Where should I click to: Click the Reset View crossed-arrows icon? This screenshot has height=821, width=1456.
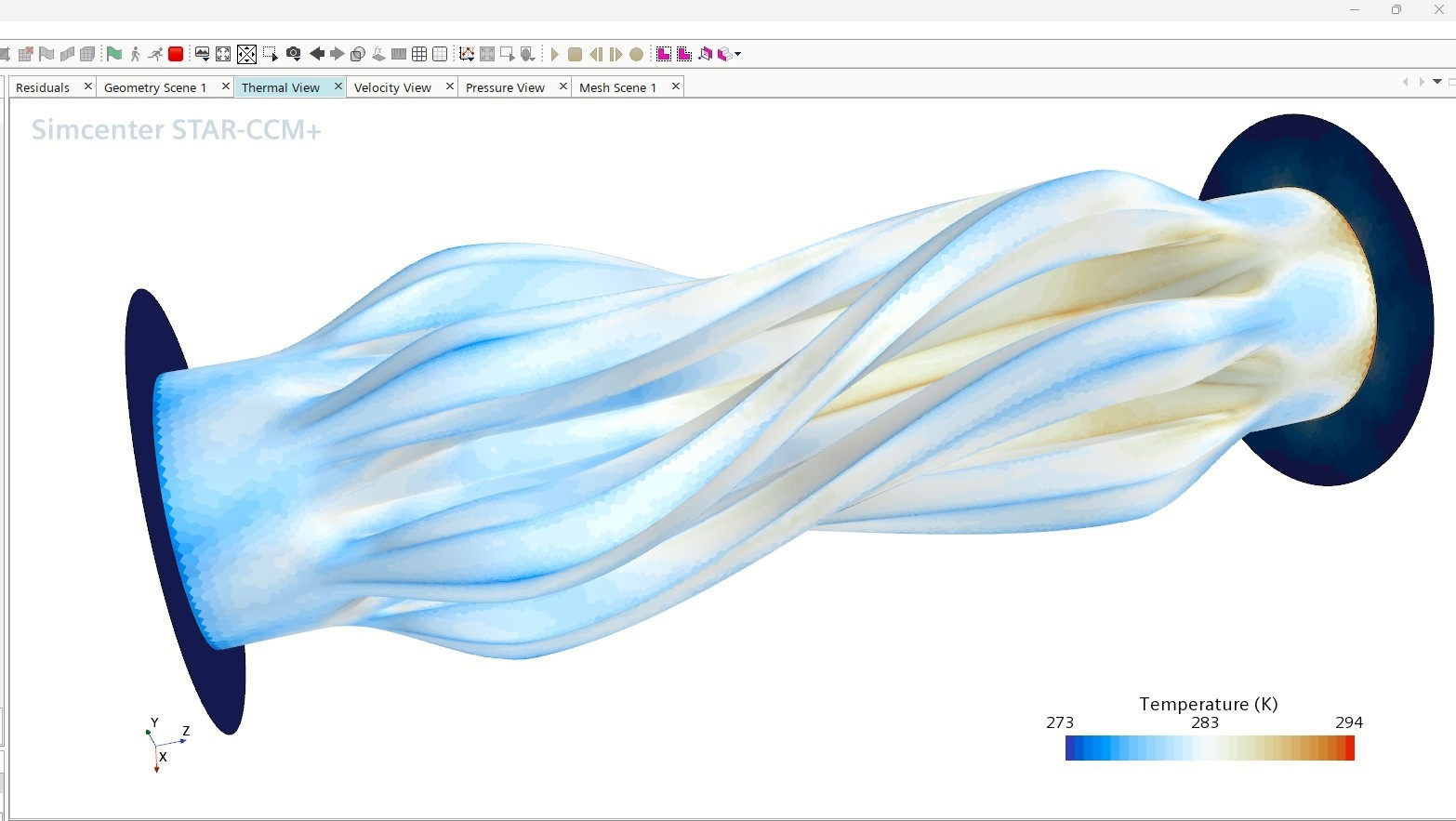click(246, 54)
